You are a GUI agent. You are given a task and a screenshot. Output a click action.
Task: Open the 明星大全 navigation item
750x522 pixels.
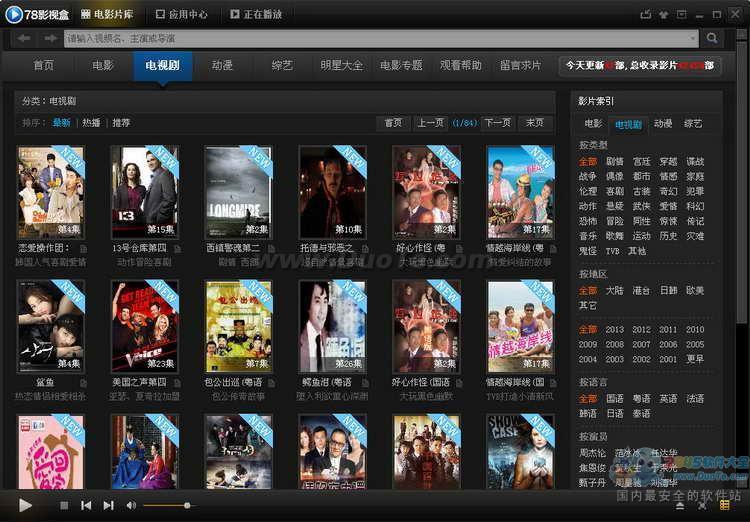pyautogui.click(x=342, y=65)
